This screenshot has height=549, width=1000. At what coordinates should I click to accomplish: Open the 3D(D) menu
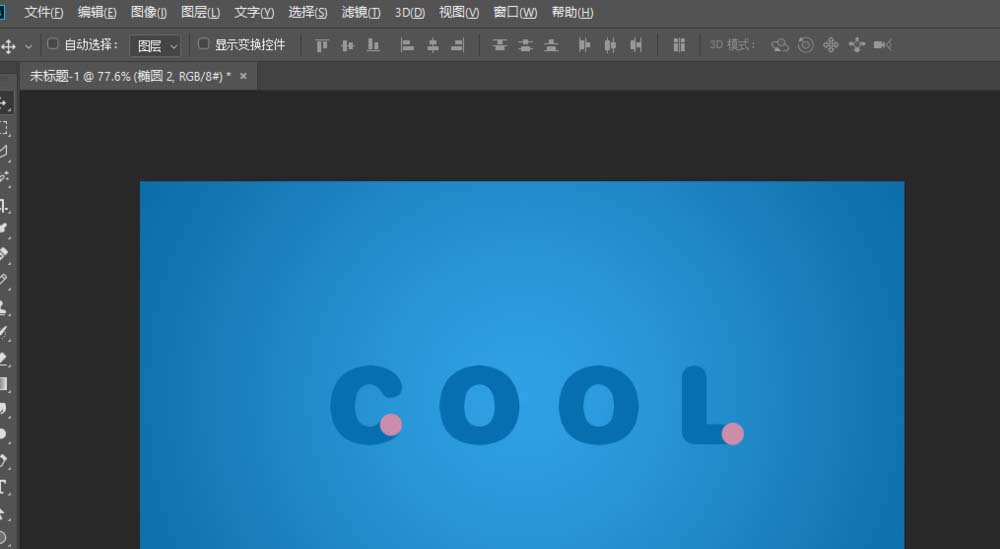pos(409,12)
